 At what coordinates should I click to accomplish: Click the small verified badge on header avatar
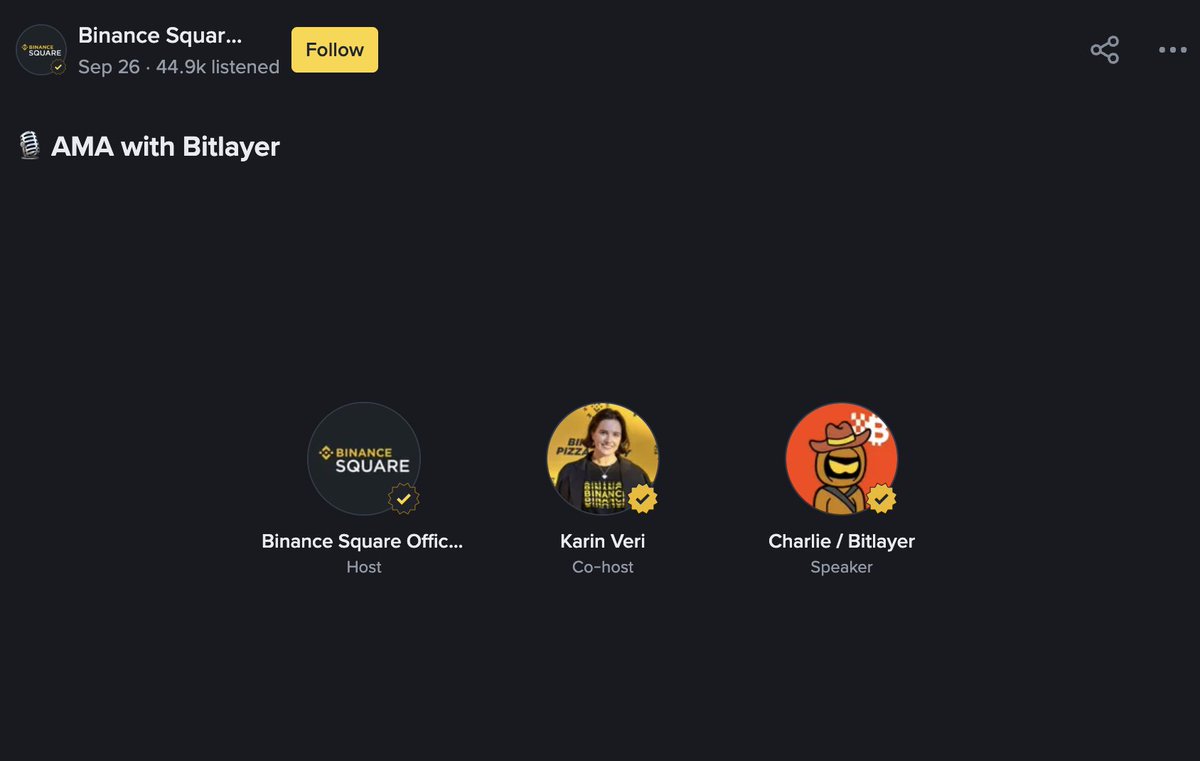pos(58,67)
